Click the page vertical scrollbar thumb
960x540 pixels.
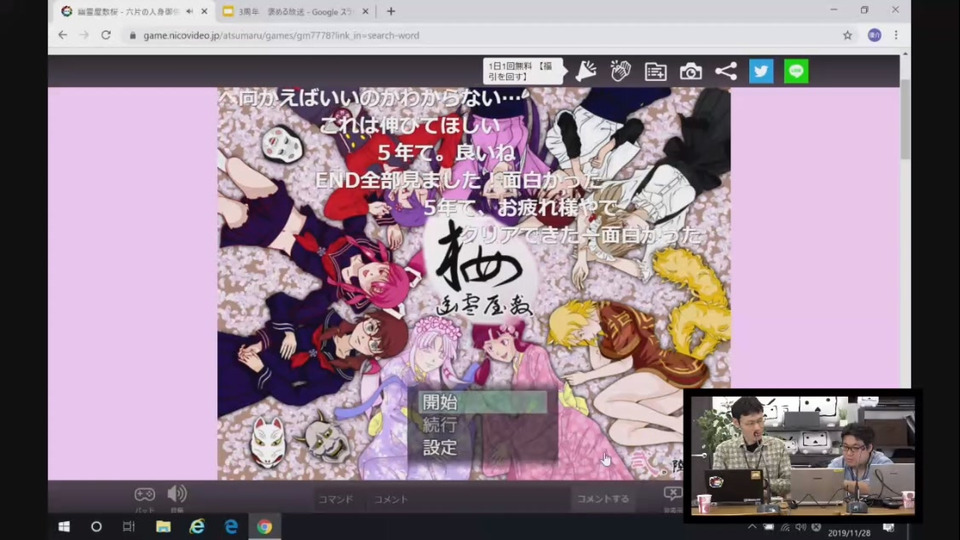[905, 119]
